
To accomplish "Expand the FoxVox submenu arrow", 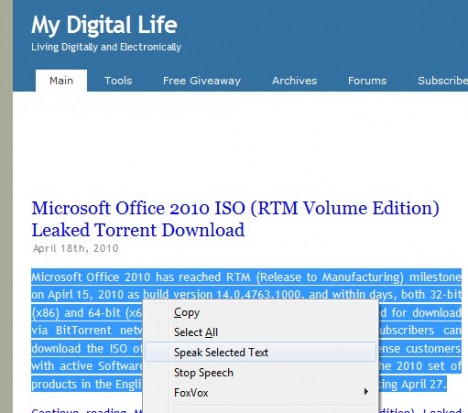I will [x=366, y=392].
